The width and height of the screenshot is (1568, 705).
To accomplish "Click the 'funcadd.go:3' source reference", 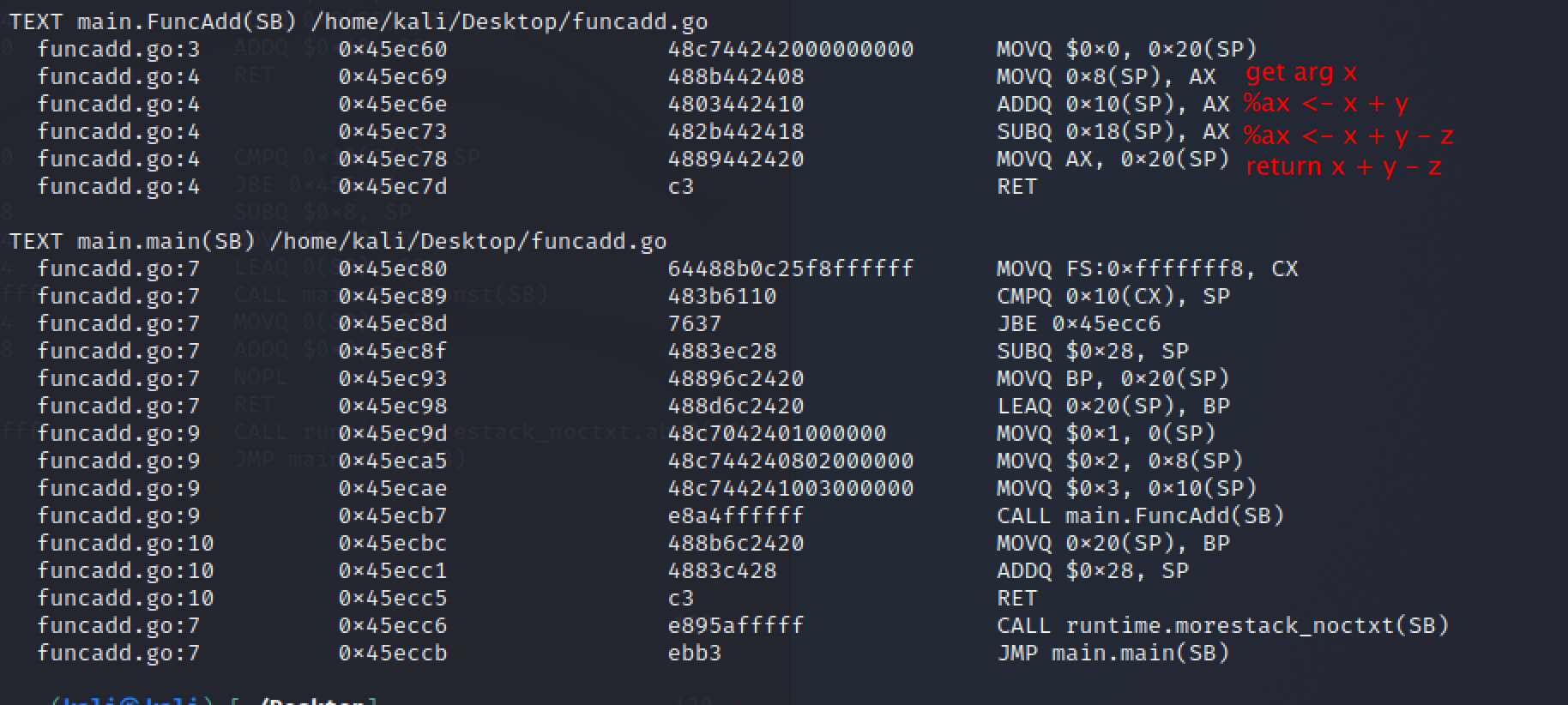I will coord(118,49).
